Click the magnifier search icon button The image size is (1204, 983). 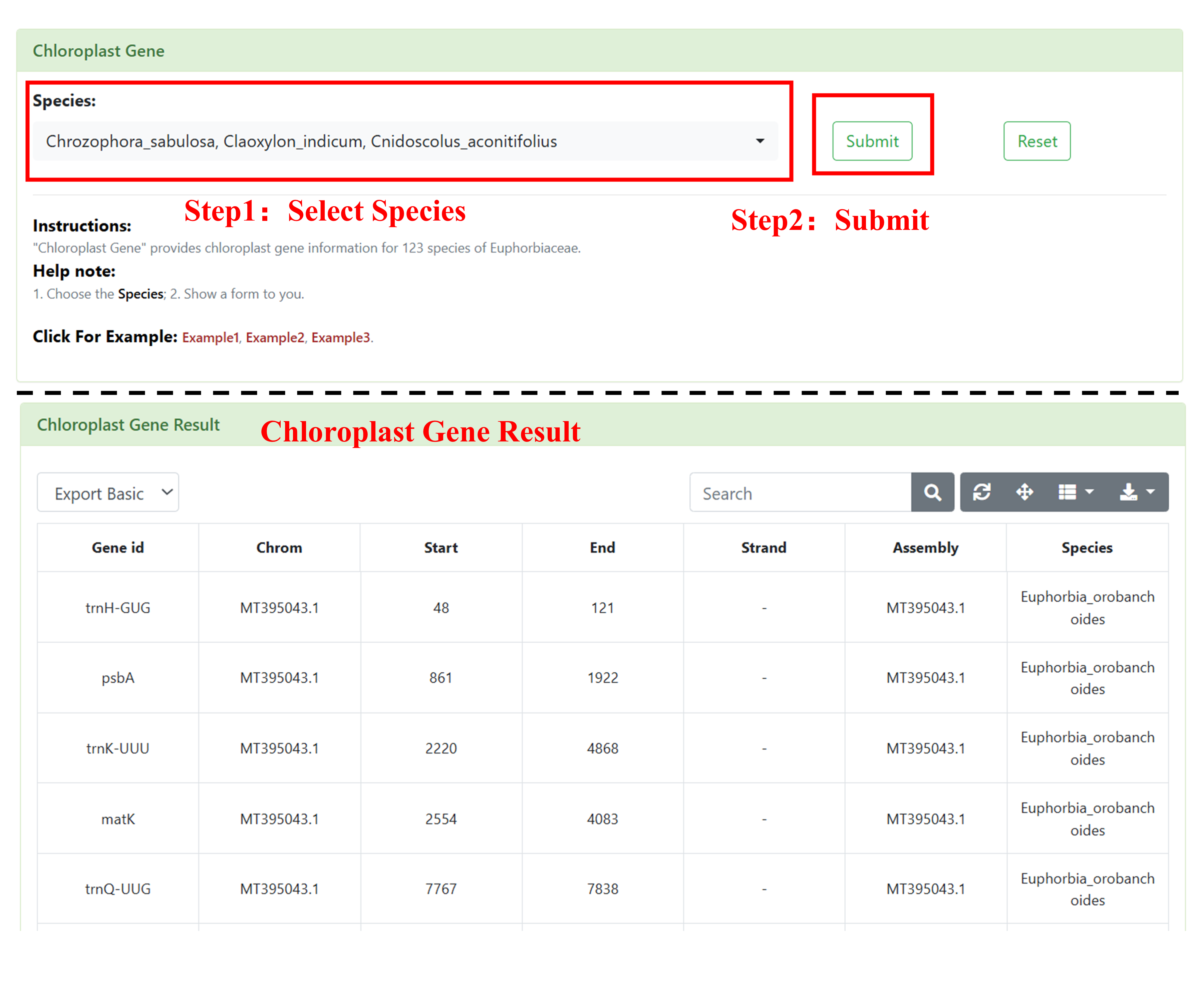(x=933, y=493)
